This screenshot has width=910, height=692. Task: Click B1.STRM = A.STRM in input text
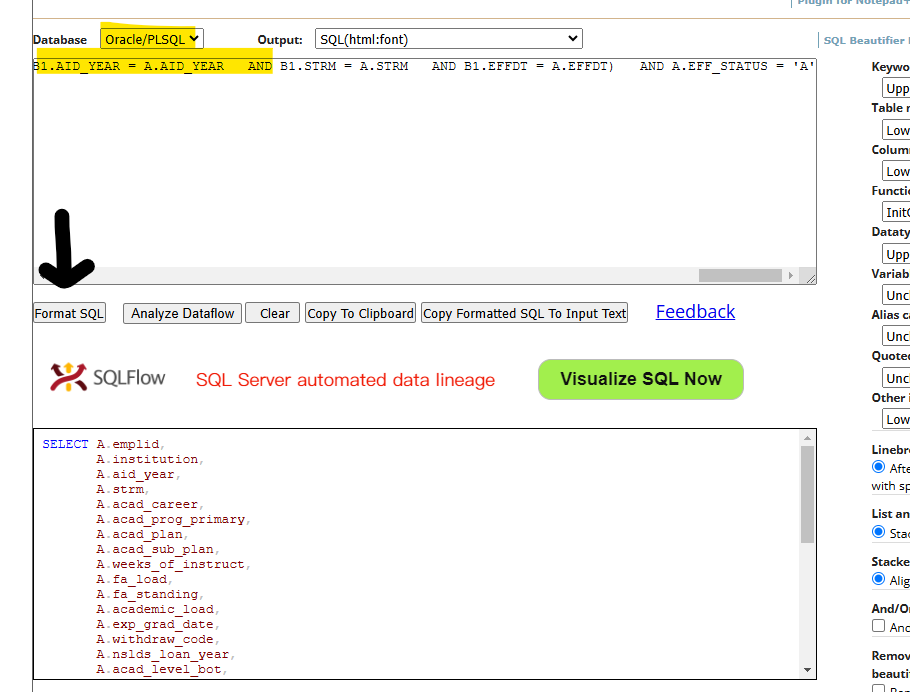click(344, 66)
